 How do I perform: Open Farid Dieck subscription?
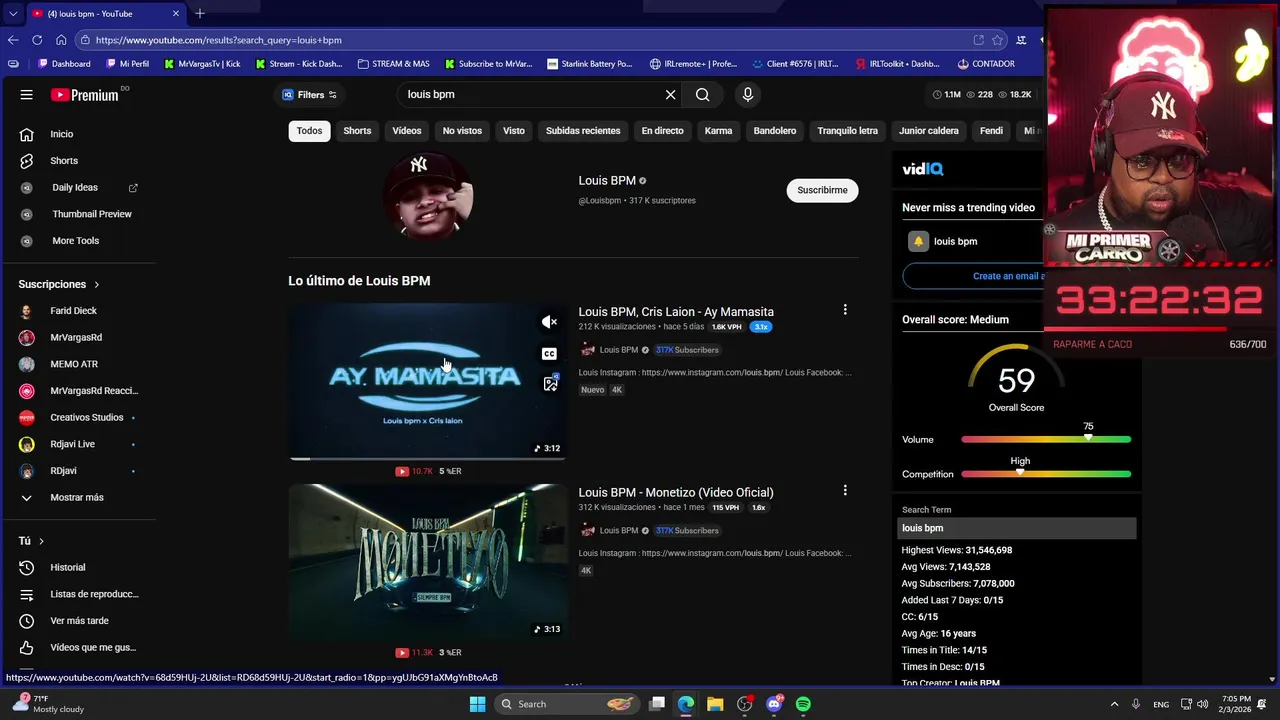73,311
